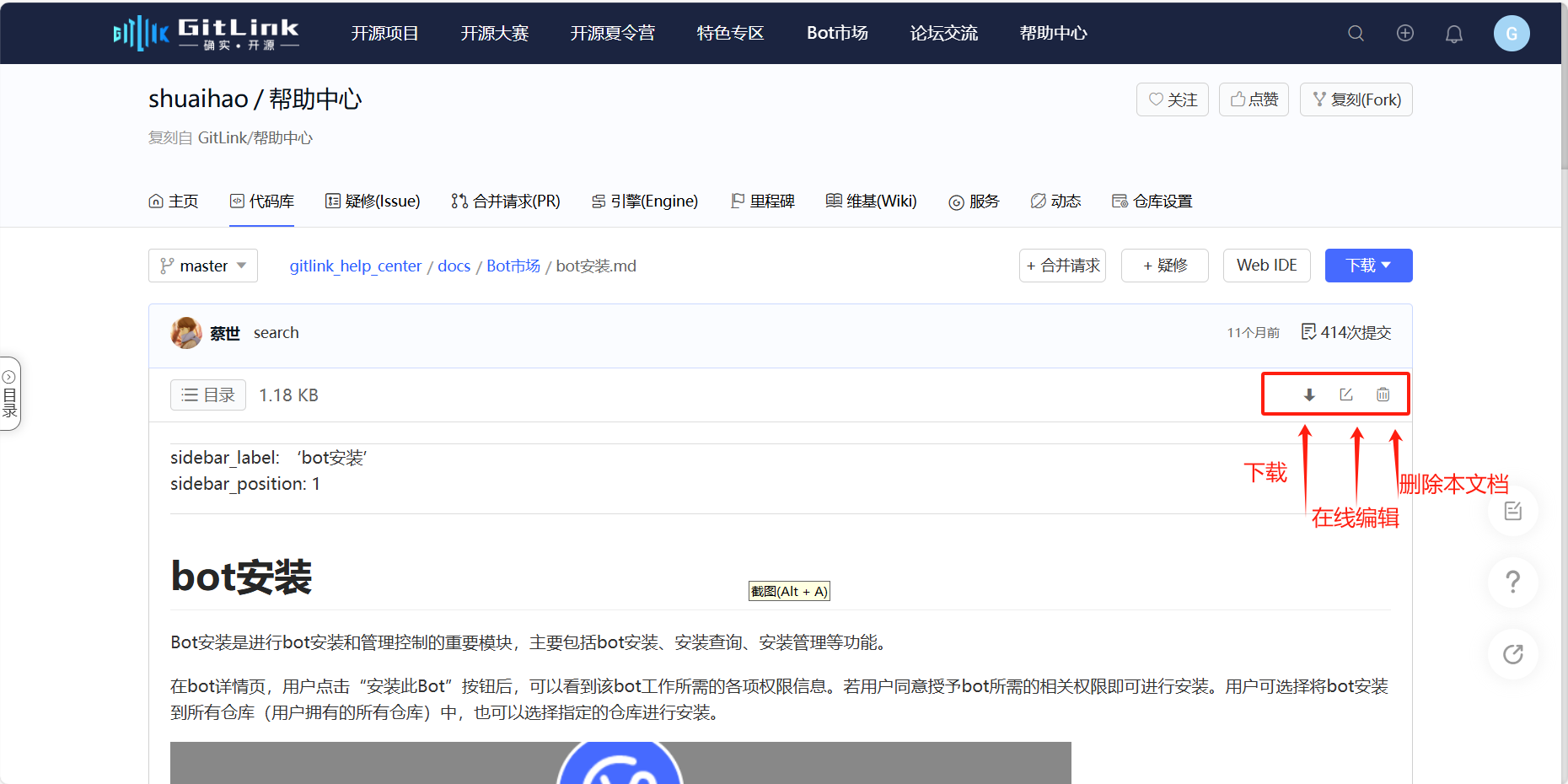Click gitlink_help_center breadcrumb link

pos(356,266)
